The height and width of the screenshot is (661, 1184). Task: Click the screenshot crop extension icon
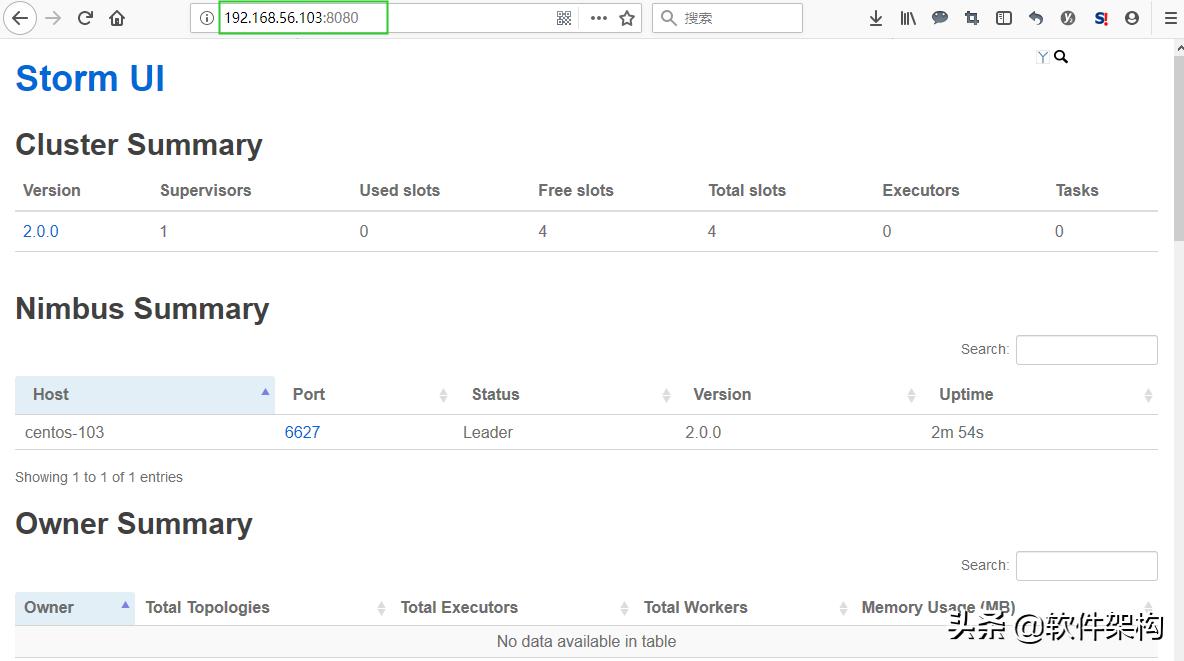(x=971, y=17)
